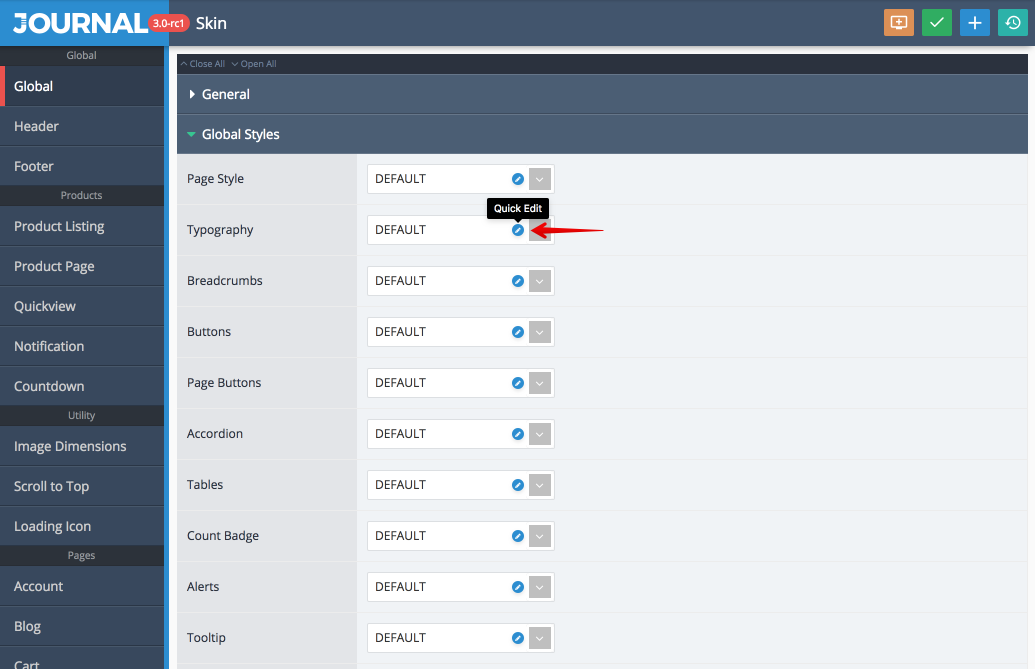Open the Buttons dropdown arrow

tap(540, 332)
